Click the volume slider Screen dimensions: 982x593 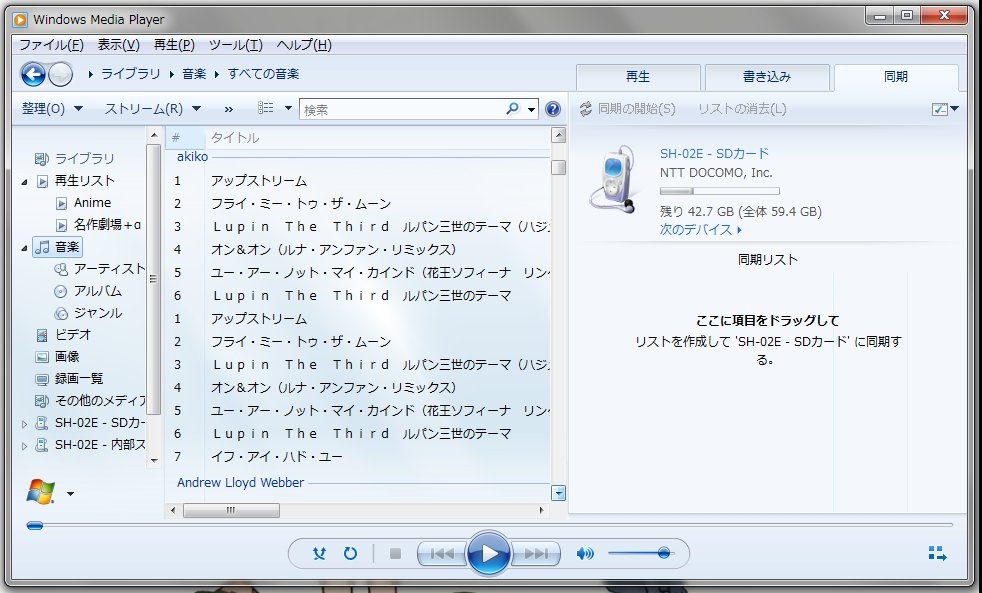(640, 553)
